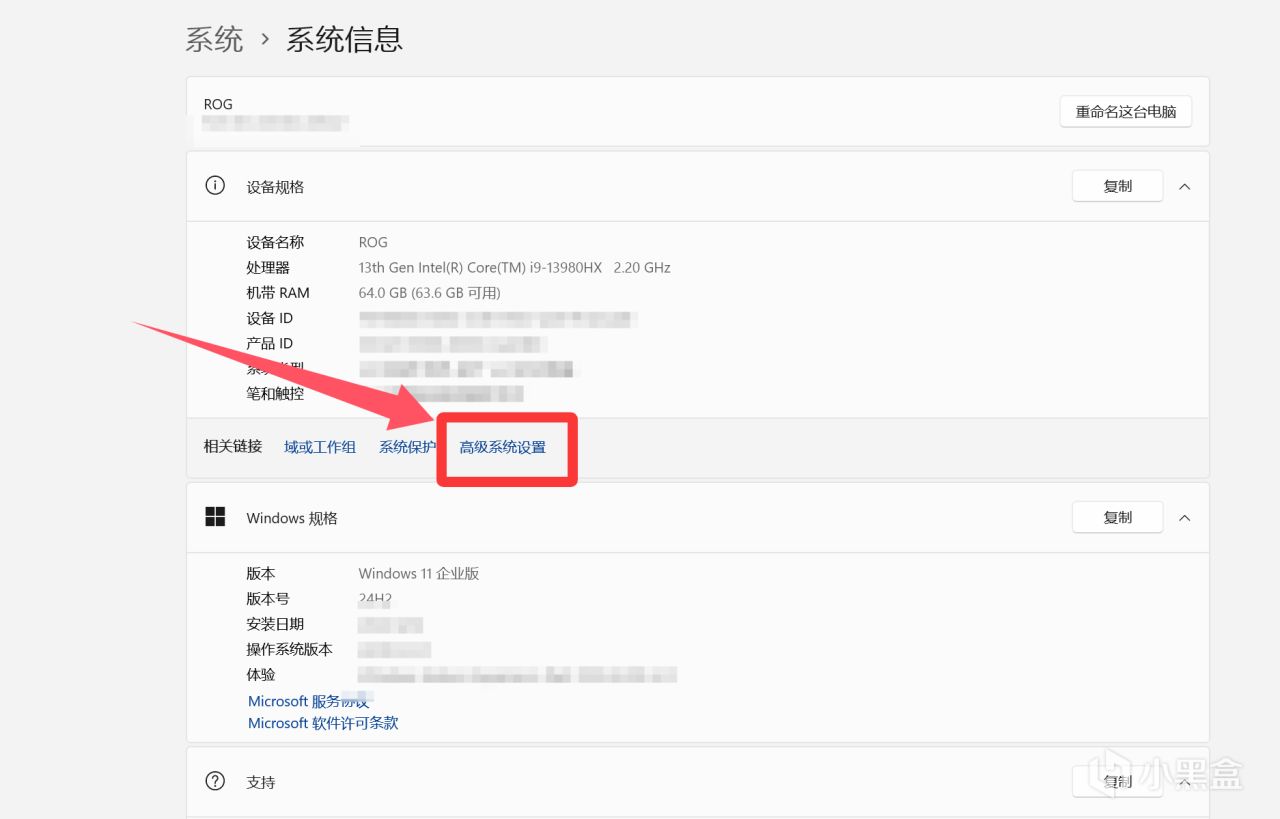The image size is (1280, 819).
Task: Open the Microsoft 服务协议 link
Action: pyautogui.click(x=308, y=701)
